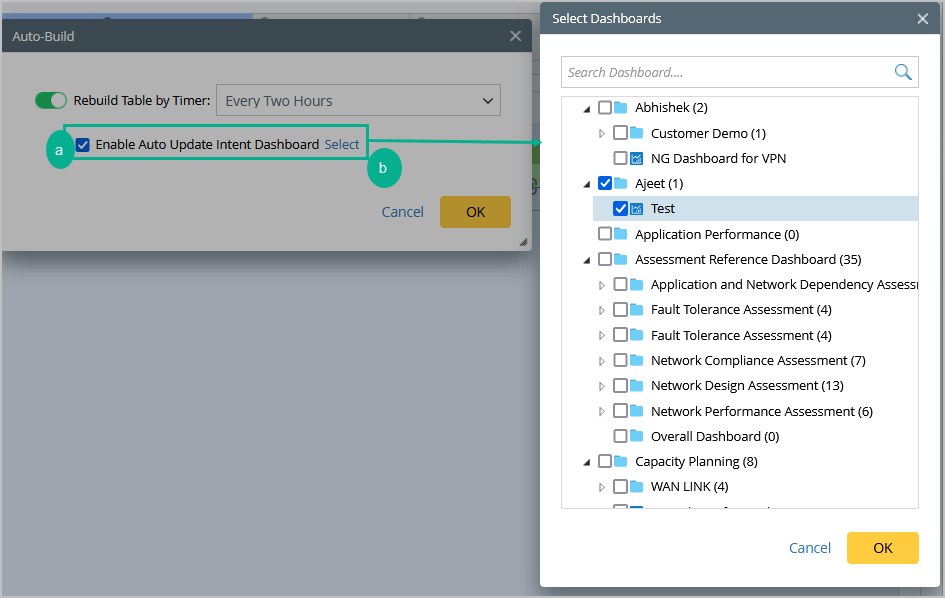Select the Overall Dashboard tree item

pos(714,436)
